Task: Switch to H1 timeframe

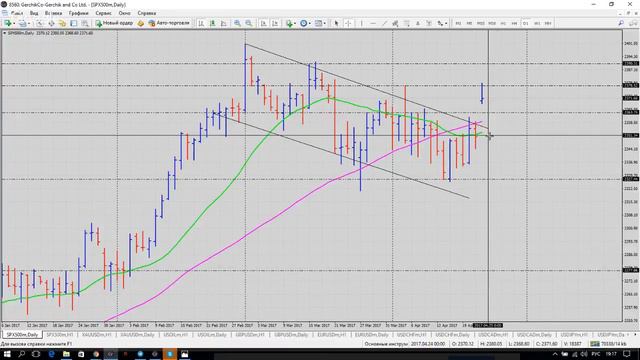Action: tap(503, 23)
